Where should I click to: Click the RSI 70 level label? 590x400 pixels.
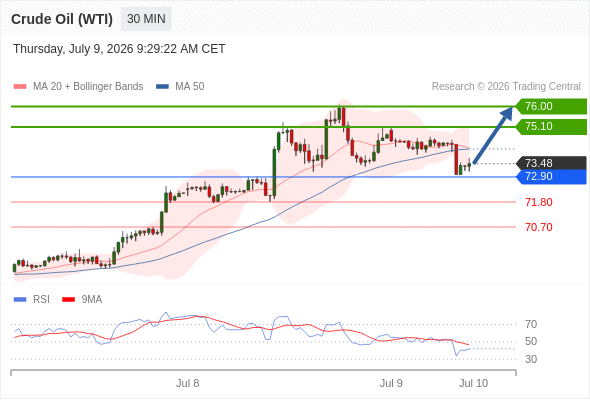point(531,324)
